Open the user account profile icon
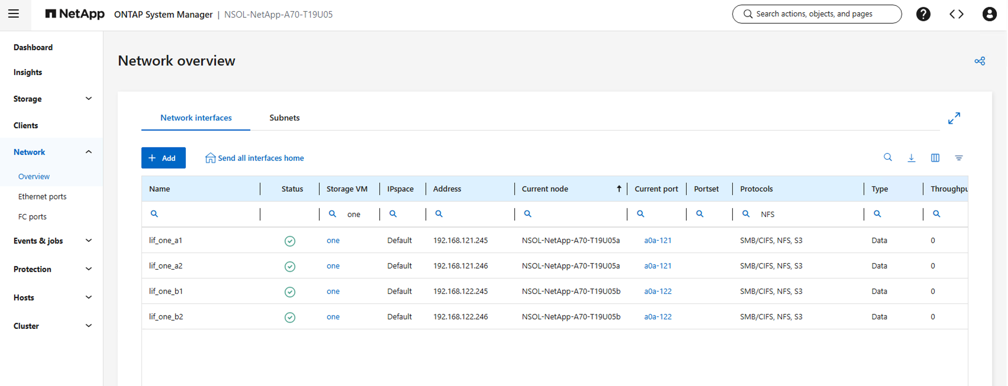 [989, 14]
